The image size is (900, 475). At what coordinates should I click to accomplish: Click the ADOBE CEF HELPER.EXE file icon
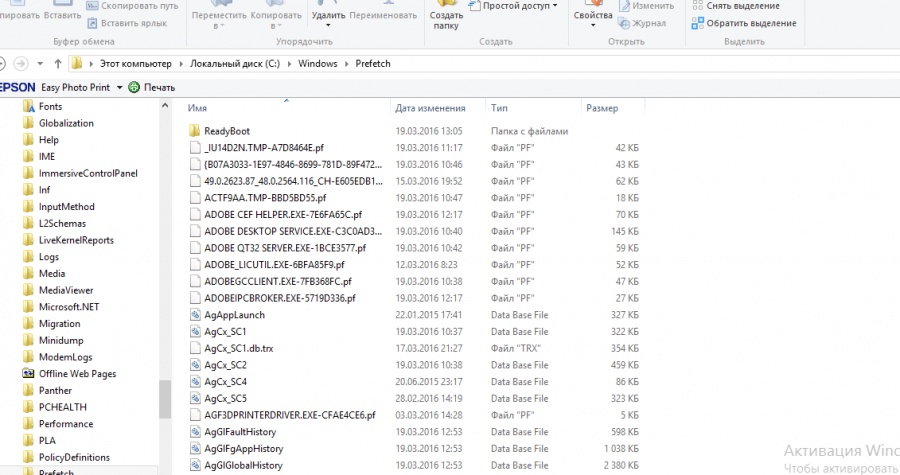point(195,215)
